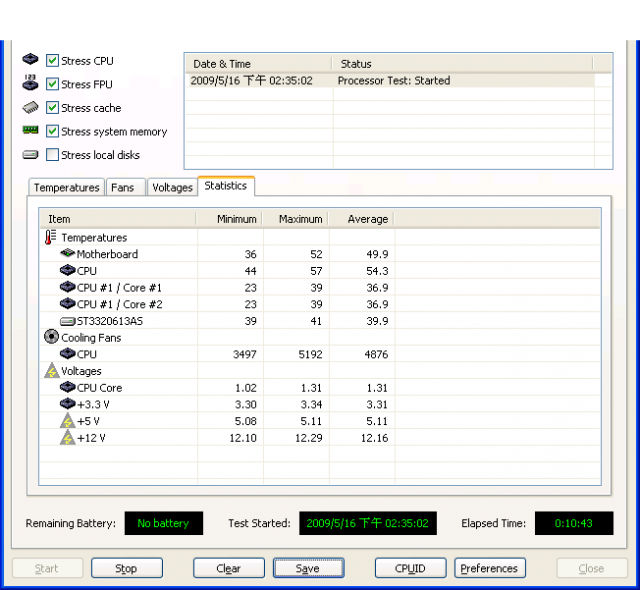640x590 pixels.
Task: Open the CPUID panel button
Action: (410, 568)
